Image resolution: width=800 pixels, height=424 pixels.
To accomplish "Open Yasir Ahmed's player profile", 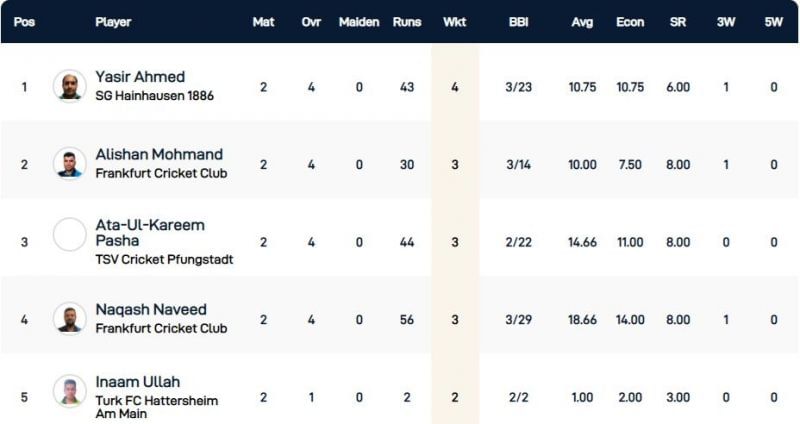I will [140, 77].
